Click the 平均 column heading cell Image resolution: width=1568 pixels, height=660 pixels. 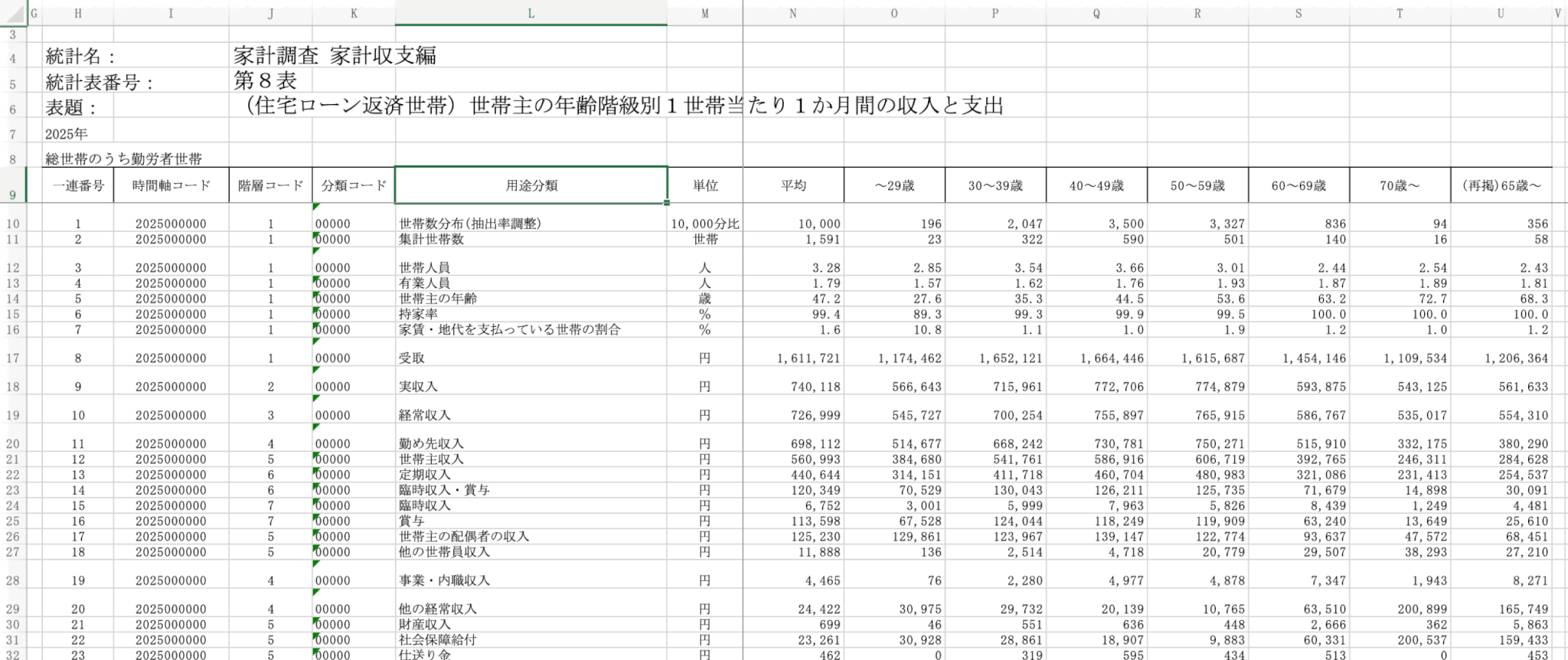point(792,185)
